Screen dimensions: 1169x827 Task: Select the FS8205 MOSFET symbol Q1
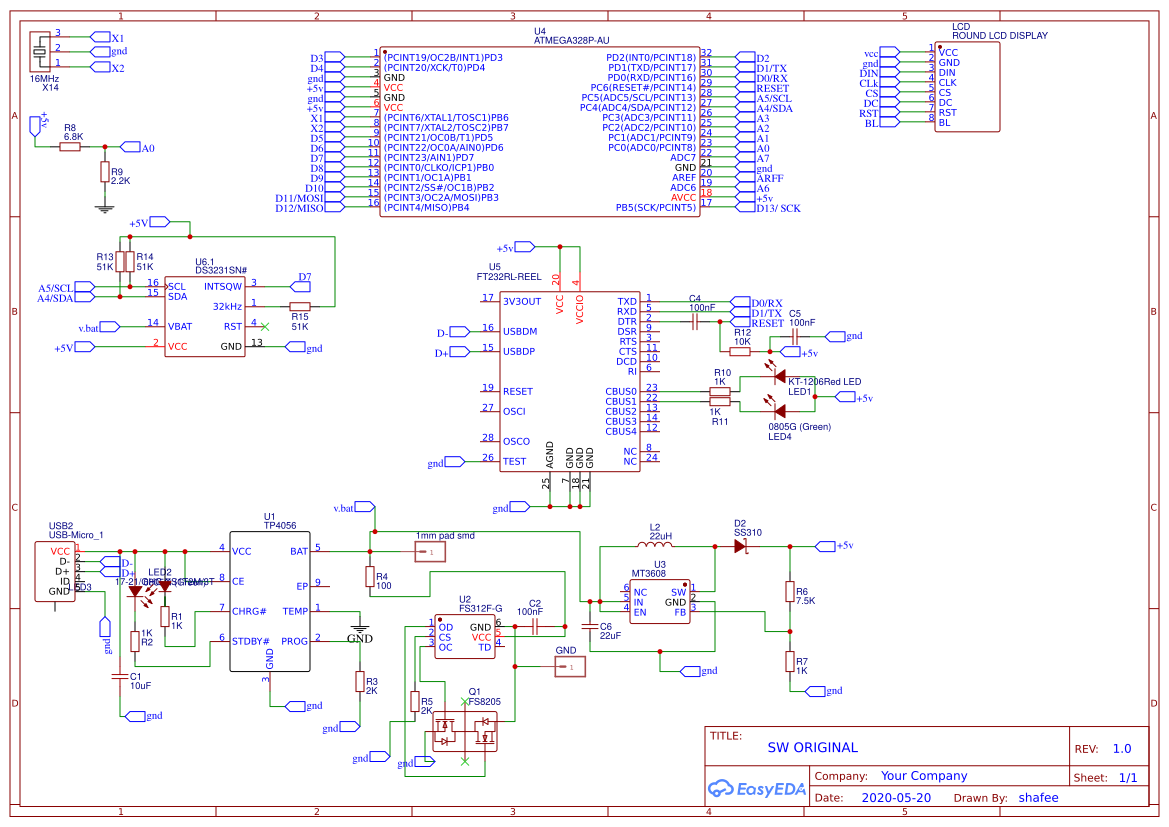[465, 730]
